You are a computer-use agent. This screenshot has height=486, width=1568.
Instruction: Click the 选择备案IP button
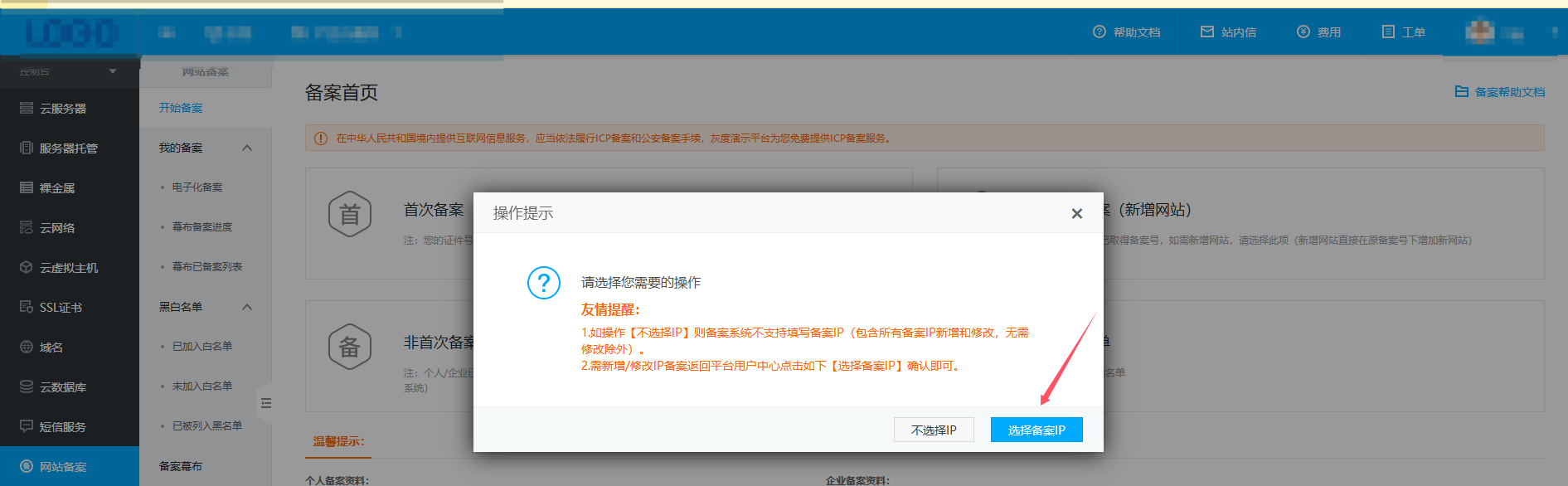tap(1036, 430)
